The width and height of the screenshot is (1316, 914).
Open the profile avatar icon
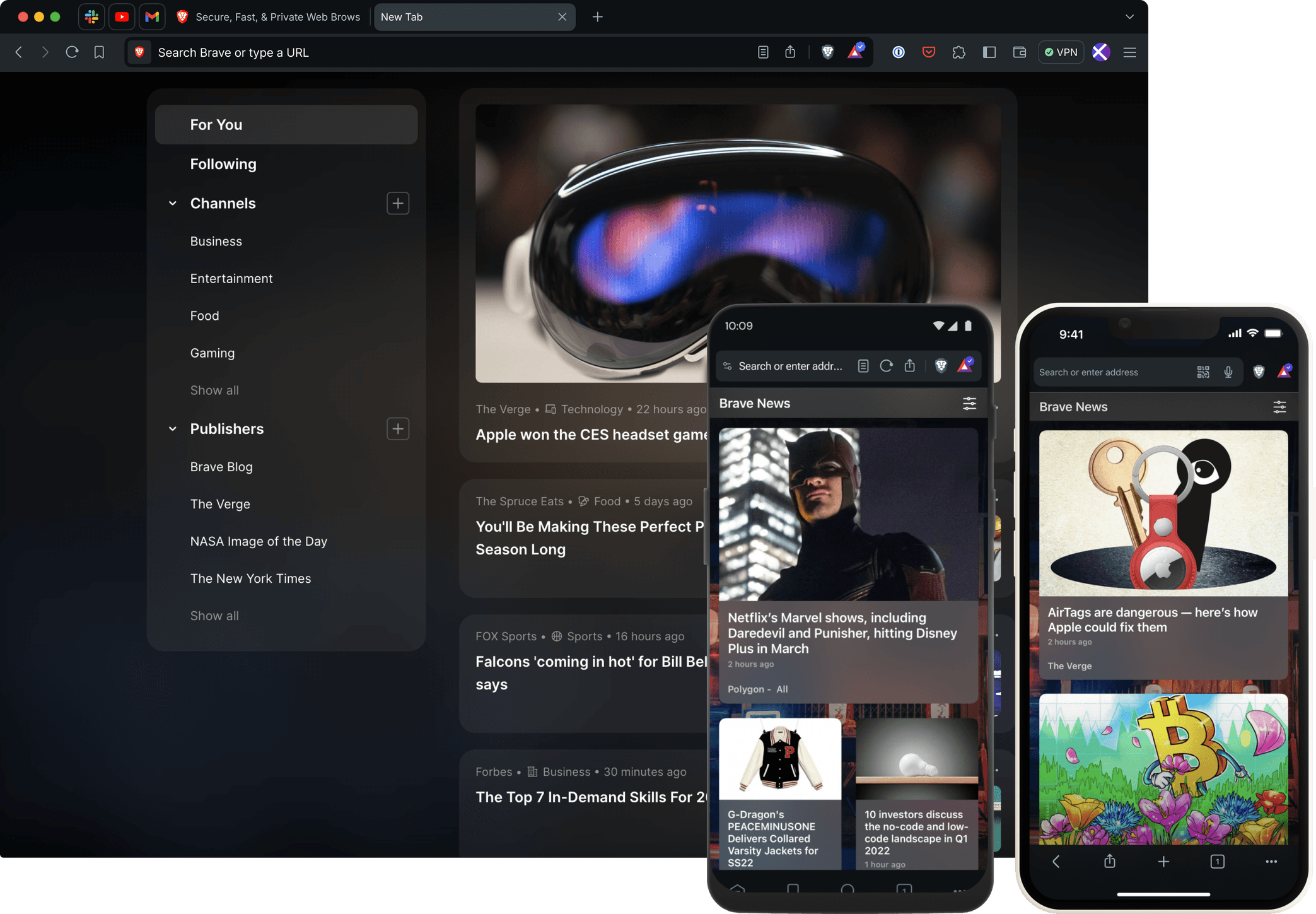[1100, 52]
